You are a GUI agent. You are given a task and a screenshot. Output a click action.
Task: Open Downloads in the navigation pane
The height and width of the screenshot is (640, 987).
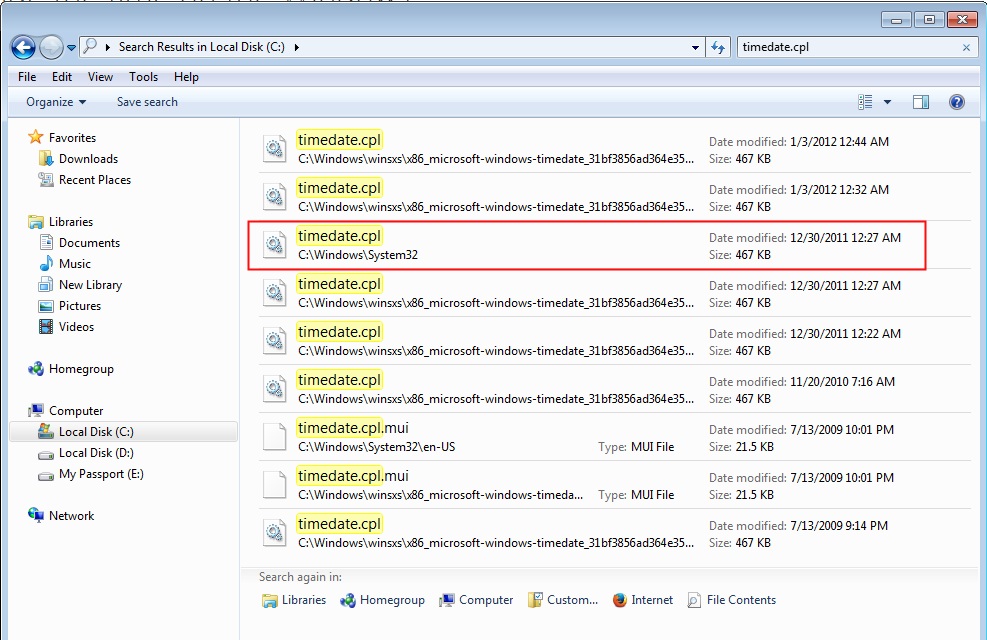pyautogui.click(x=88, y=159)
